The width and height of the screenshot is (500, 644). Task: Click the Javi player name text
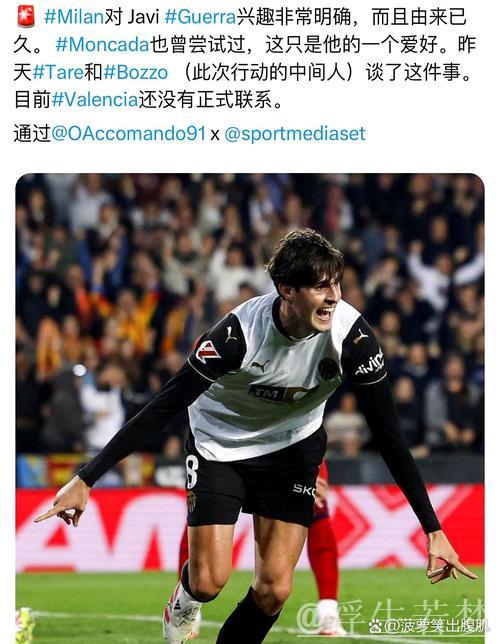coord(143,17)
